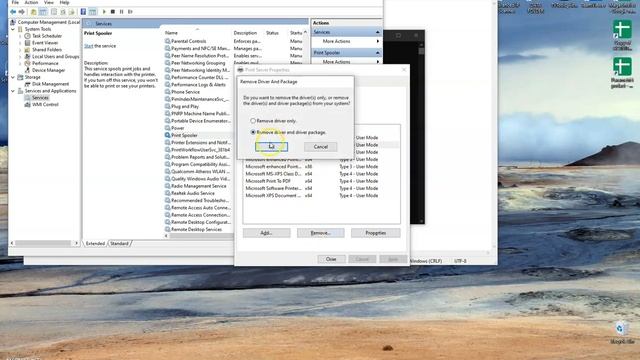Click the Add... button in Print Server Properties
Viewport: 640px width, 360px height.
click(267, 233)
